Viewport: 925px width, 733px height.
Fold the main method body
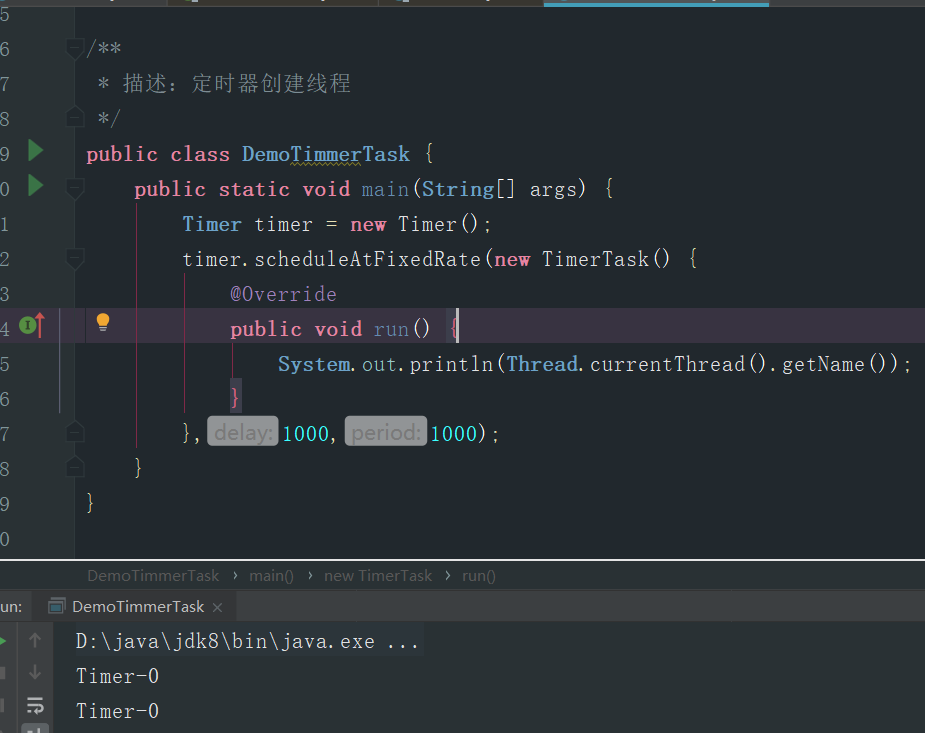pyautogui.click(x=75, y=189)
